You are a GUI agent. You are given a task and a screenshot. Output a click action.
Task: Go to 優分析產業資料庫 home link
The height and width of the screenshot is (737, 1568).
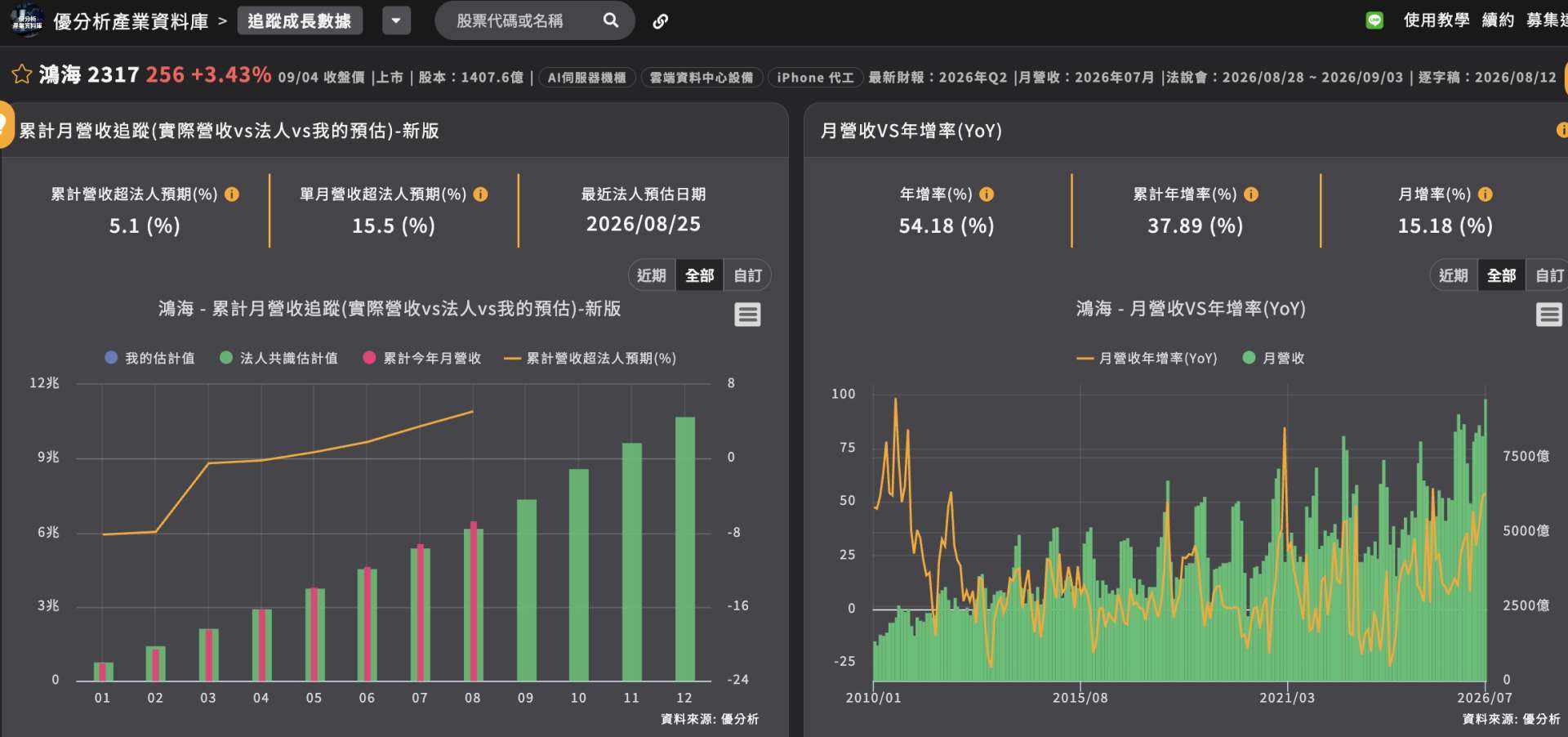coord(131,21)
